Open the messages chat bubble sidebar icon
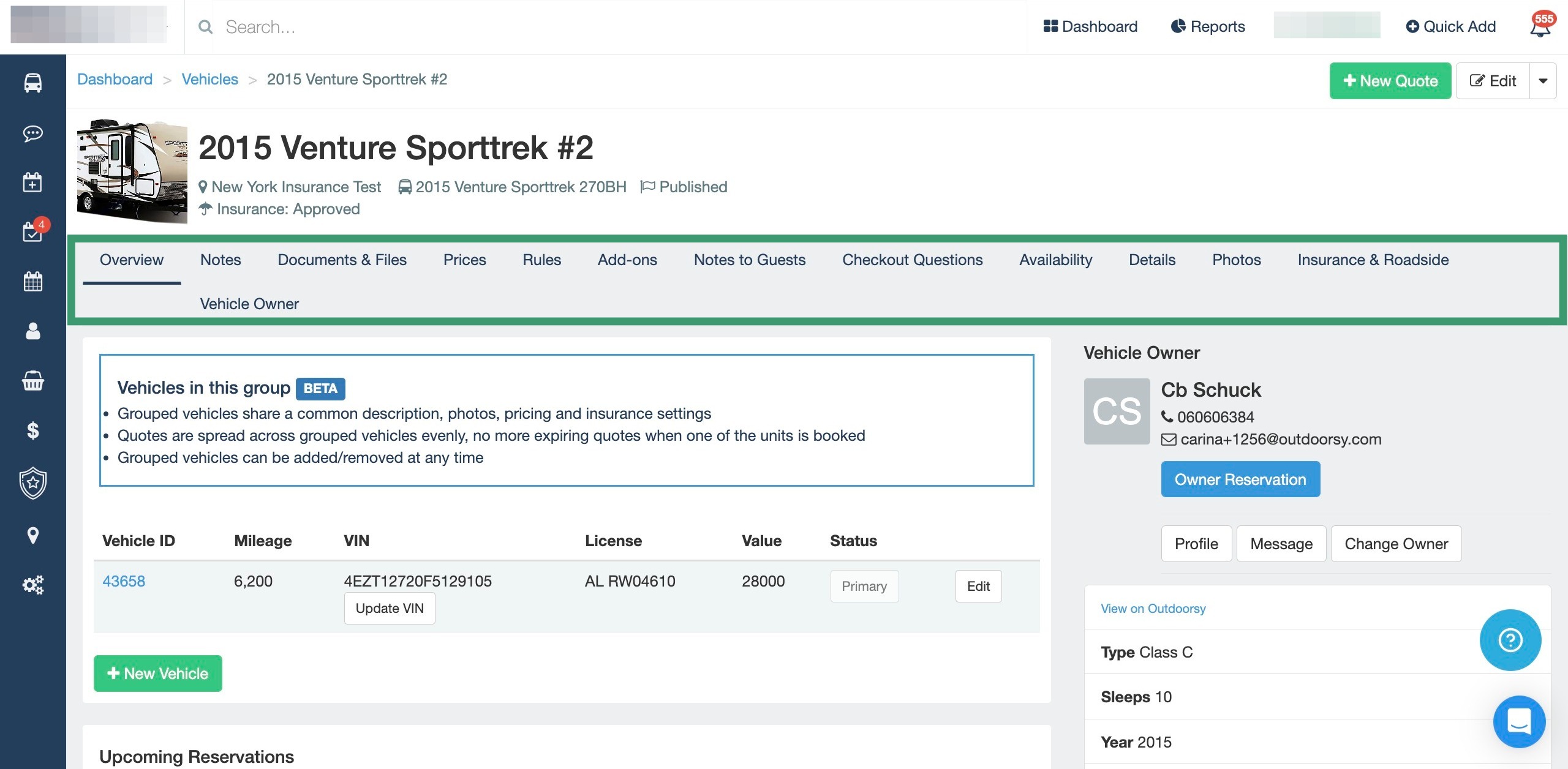This screenshot has height=769, width=1568. coord(33,133)
